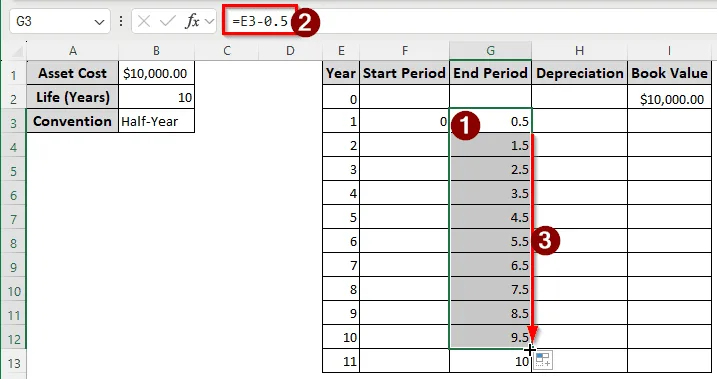Click the Year cell with value 8
Viewport: 717px width, 379px height.
(341, 289)
